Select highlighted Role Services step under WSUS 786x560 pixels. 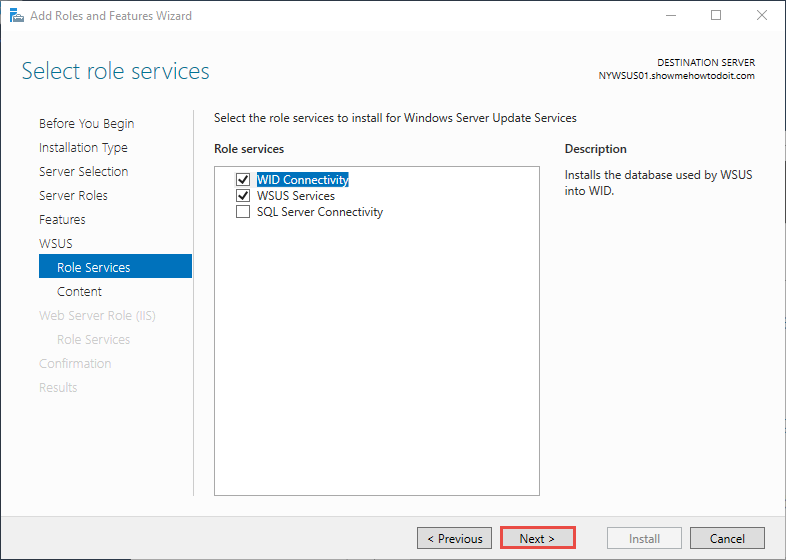point(115,266)
